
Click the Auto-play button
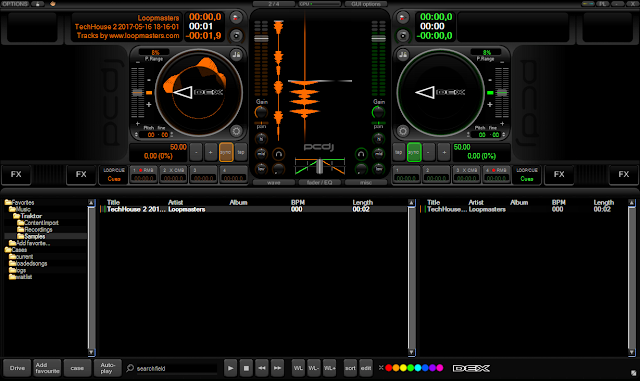click(x=108, y=368)
